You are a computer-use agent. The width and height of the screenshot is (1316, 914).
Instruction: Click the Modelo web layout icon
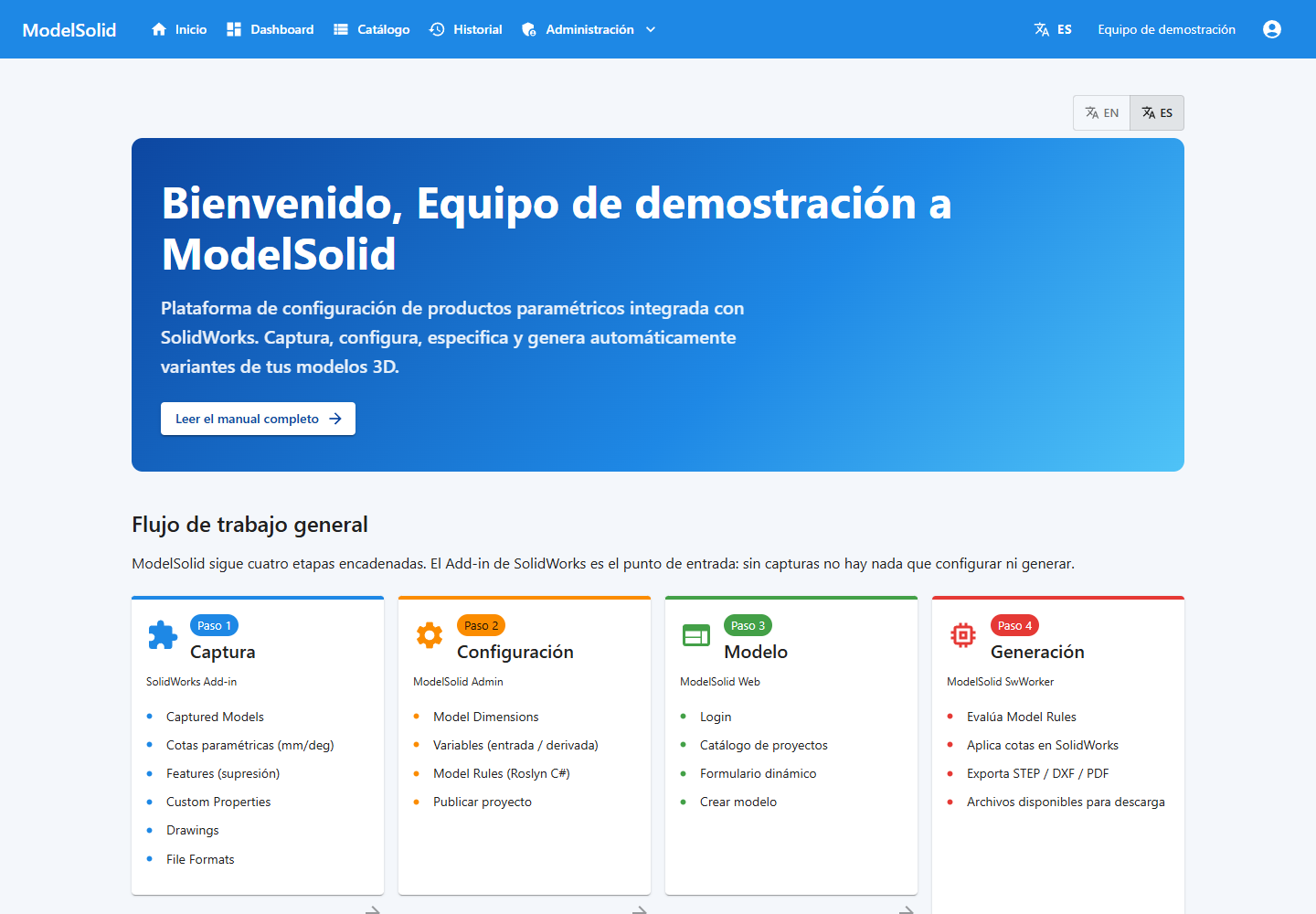[696, 634]
